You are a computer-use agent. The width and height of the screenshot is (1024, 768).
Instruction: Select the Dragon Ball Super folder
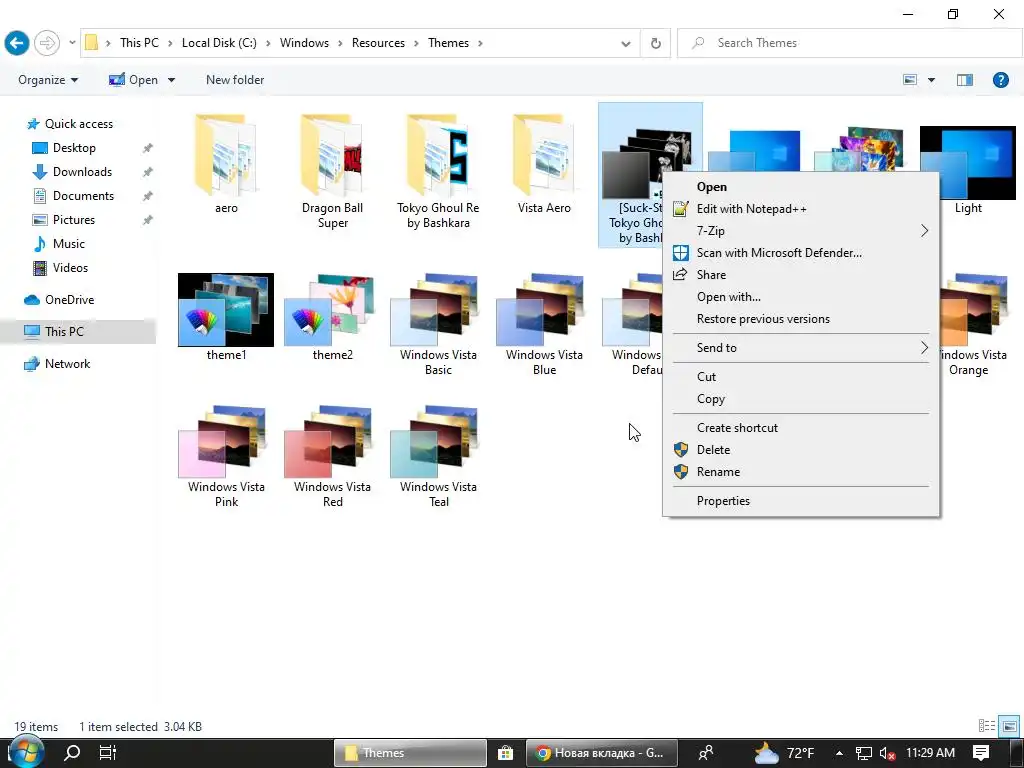click(x=332, y=171)
